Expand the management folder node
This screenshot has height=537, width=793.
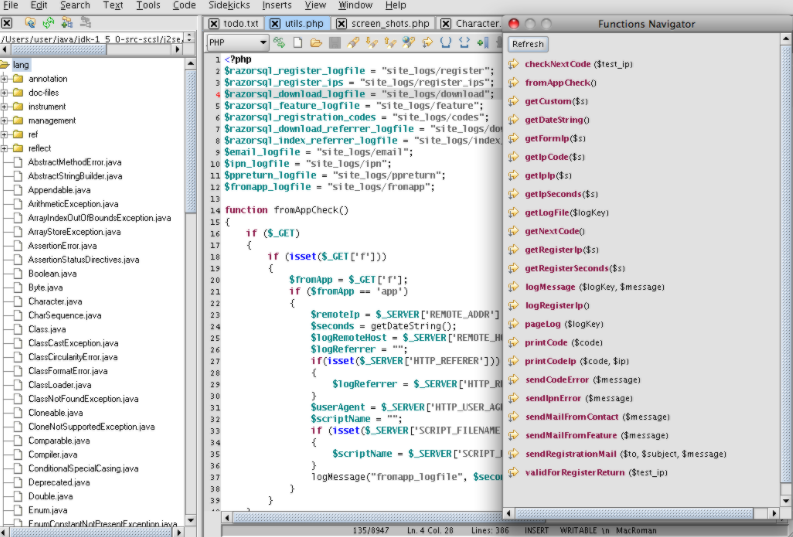(6, 120)
